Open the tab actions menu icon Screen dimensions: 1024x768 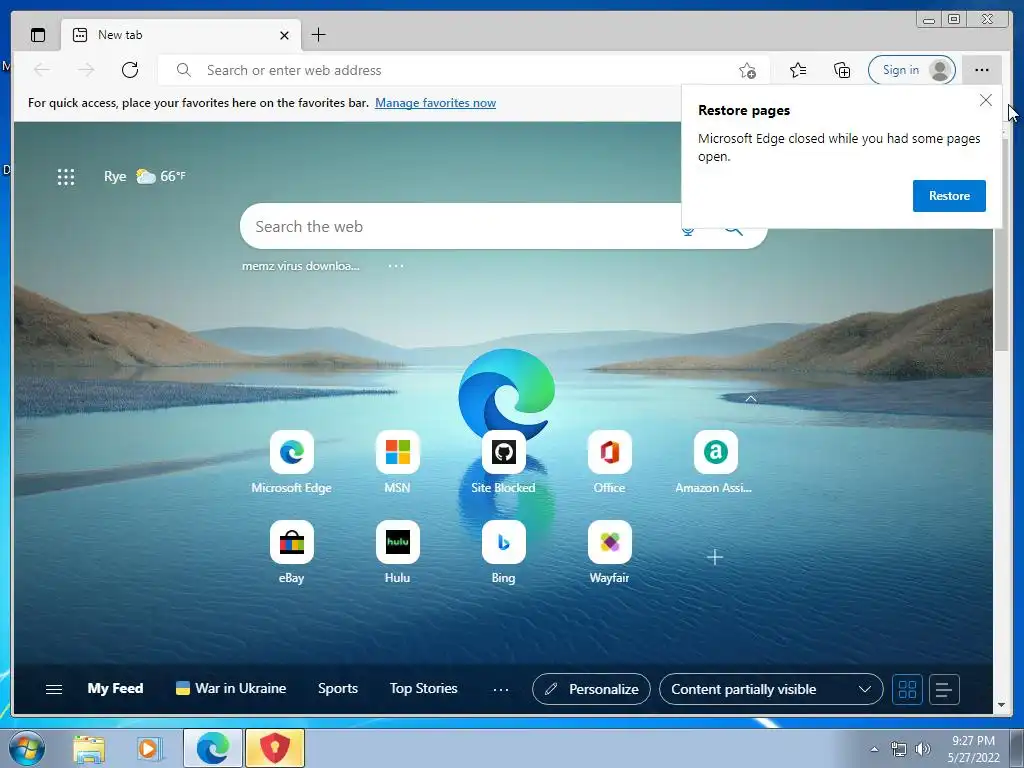(x=38, y=35)
